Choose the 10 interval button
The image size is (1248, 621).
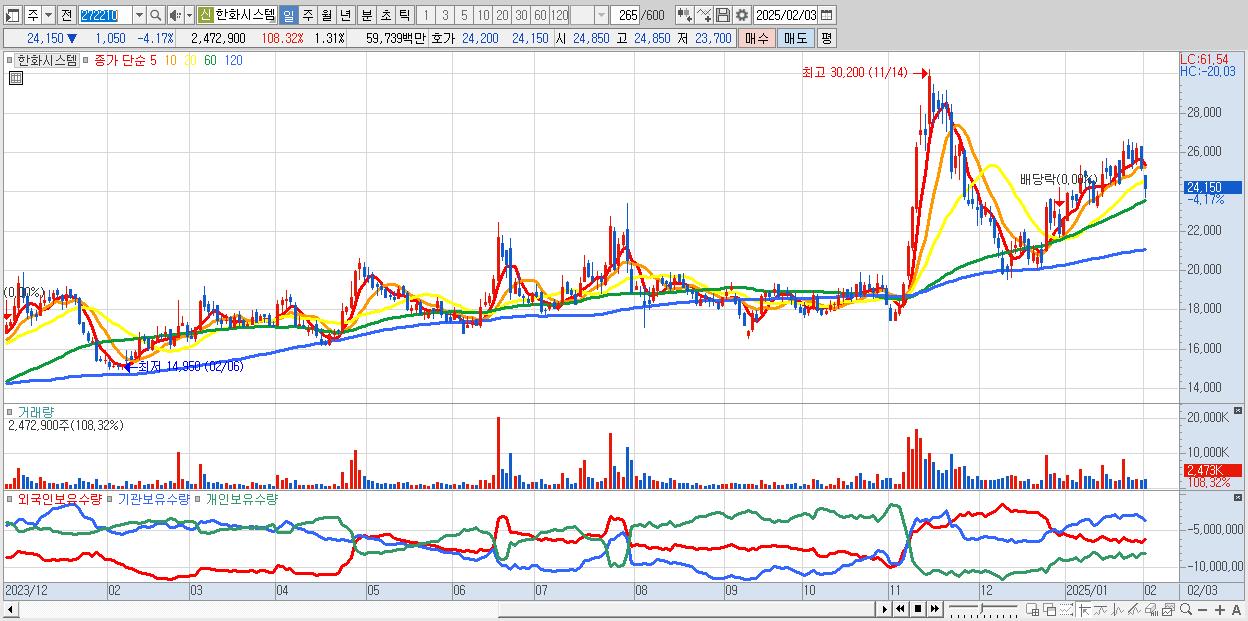point(483,15)
